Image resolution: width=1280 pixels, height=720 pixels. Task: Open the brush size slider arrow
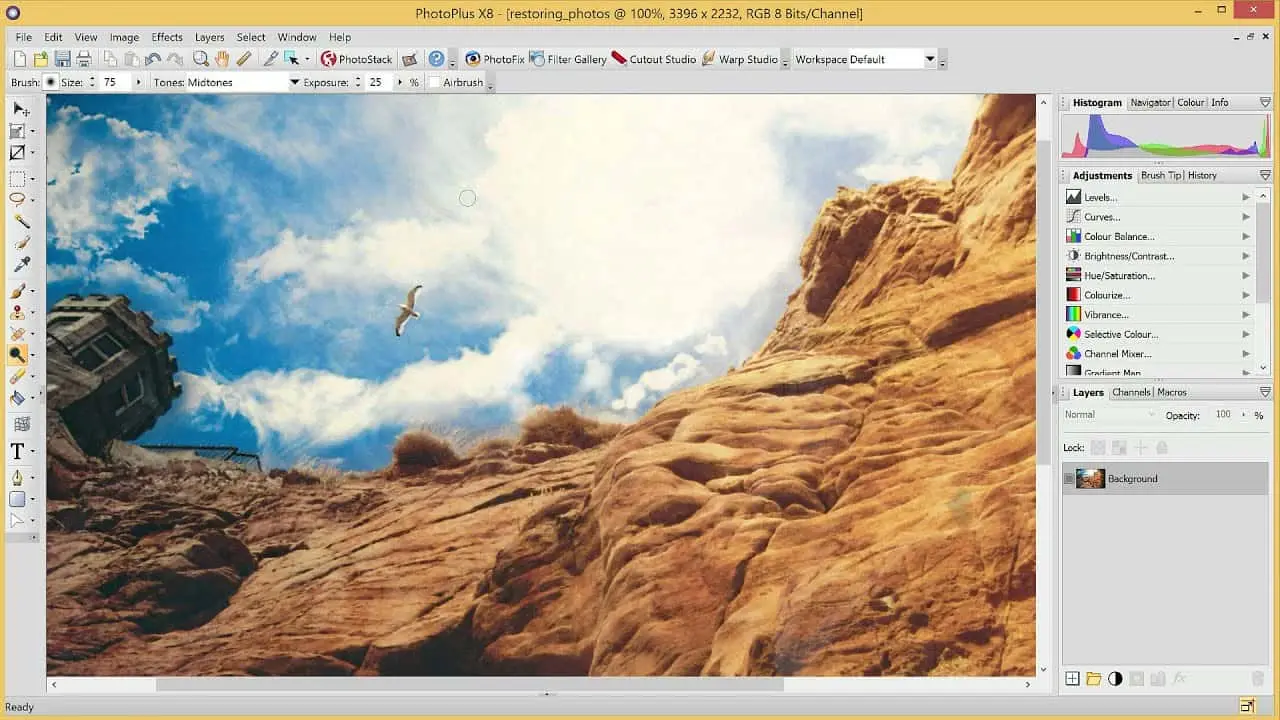point(138,83)
